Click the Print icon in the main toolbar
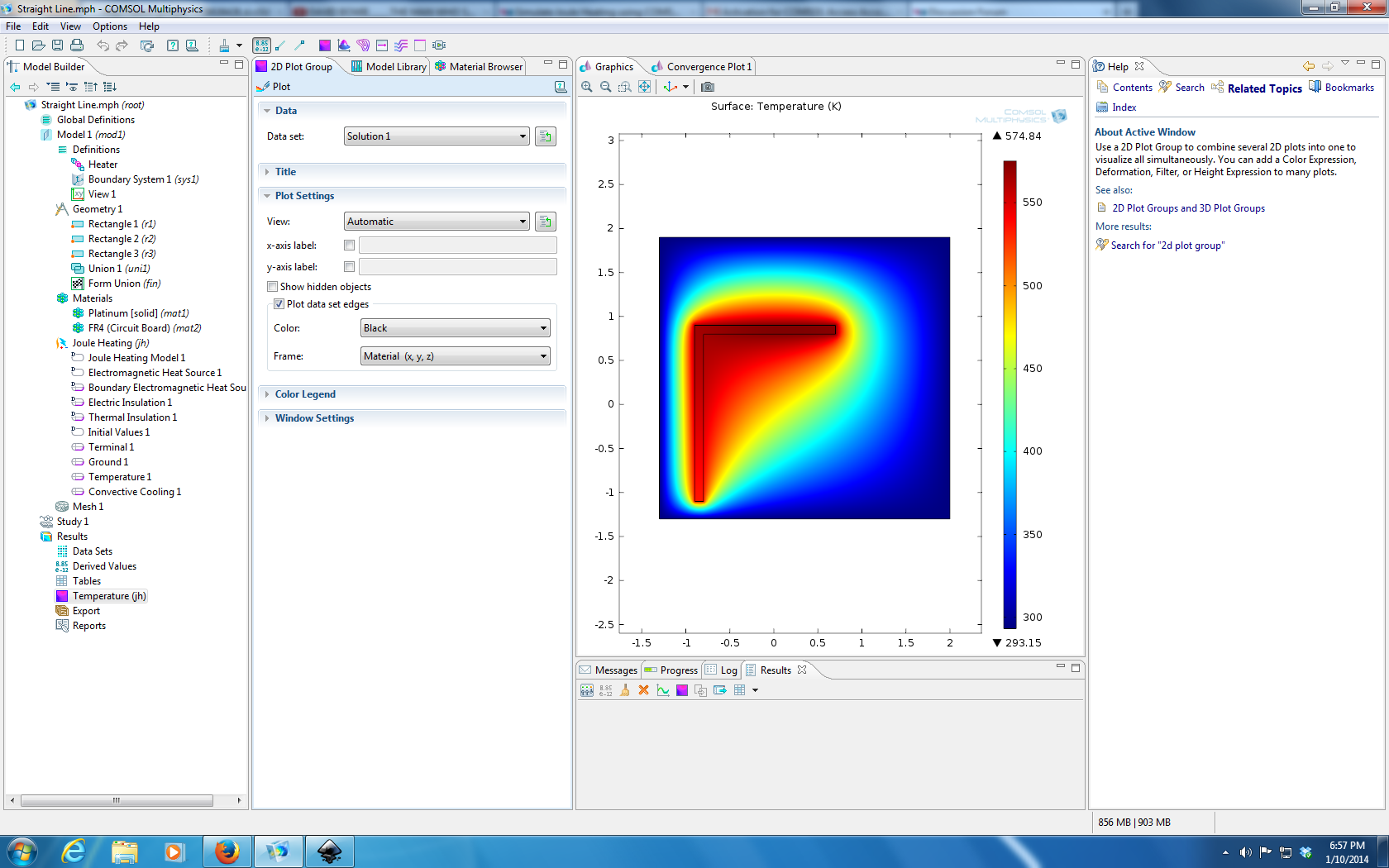This screenshot has height=868, width=1389. pyautogui.click(x=77, y=45)
